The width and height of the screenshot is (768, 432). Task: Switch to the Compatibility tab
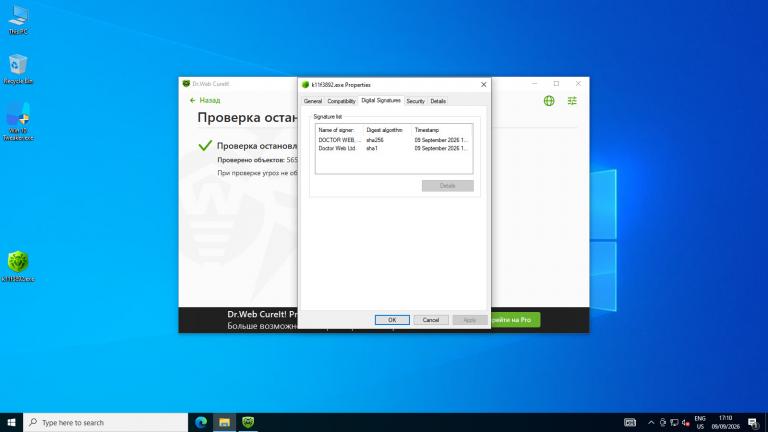click(341, 101)
